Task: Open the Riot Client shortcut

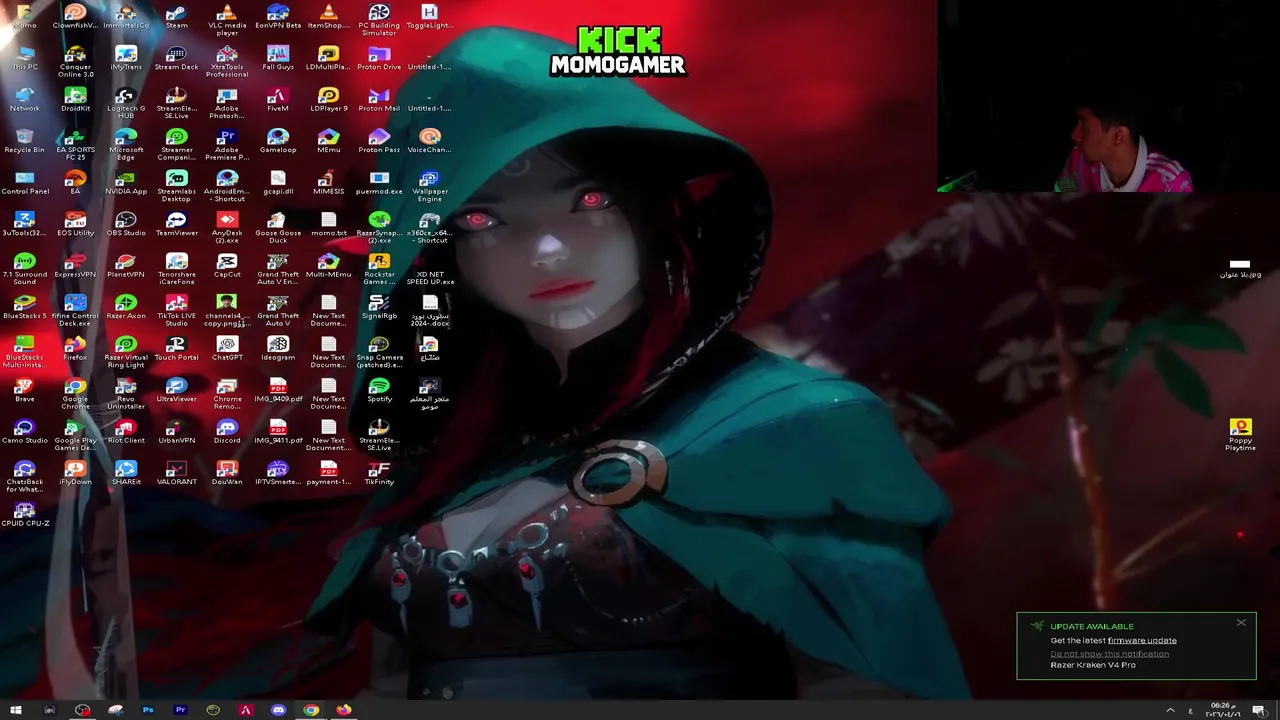Action: (x=126, y=432)
